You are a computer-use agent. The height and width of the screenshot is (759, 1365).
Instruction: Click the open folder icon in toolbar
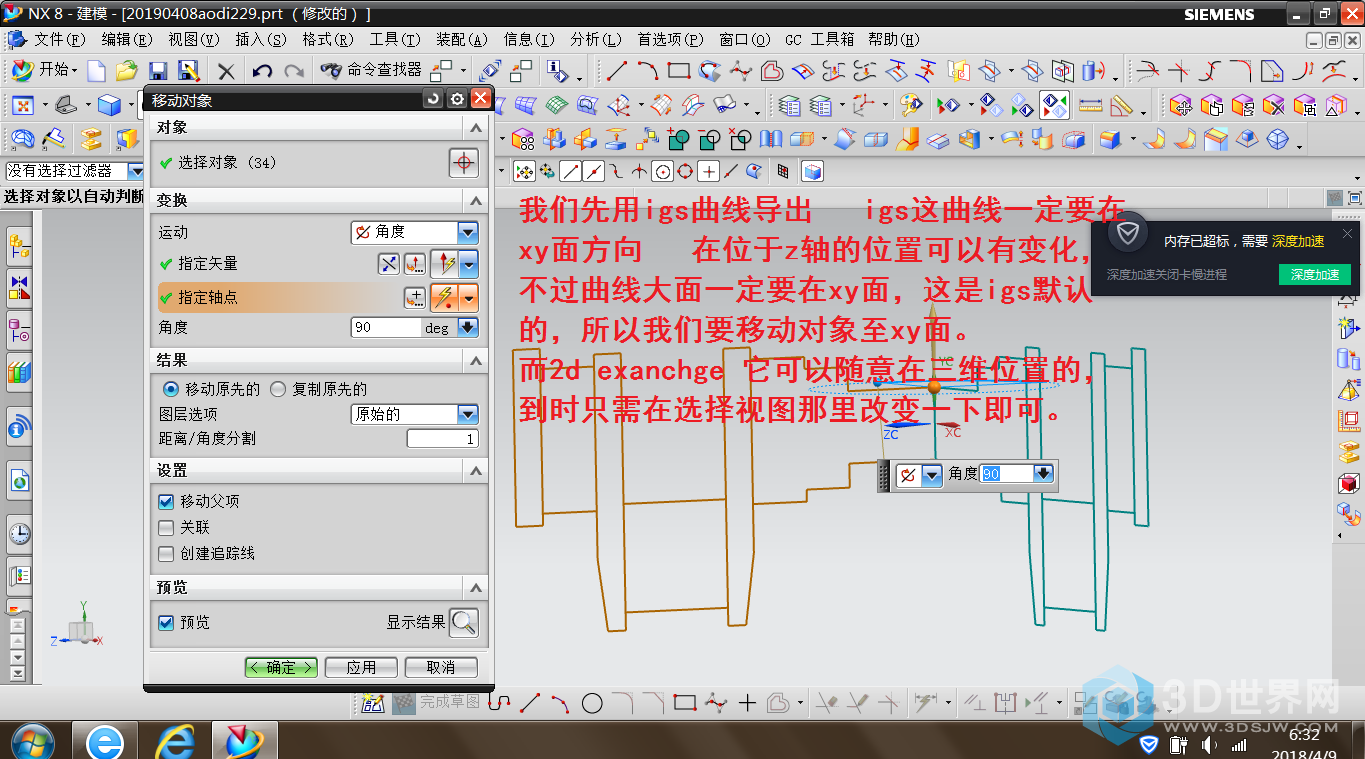point(126,71)
